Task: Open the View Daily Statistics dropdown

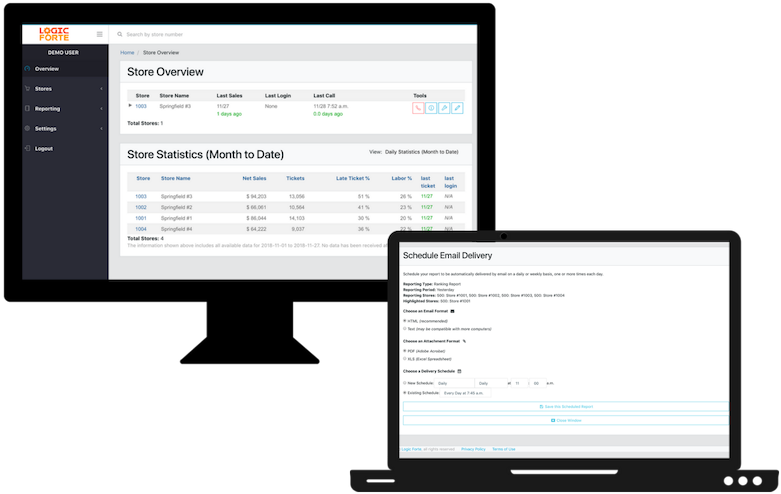Action: tap(421, 152)
